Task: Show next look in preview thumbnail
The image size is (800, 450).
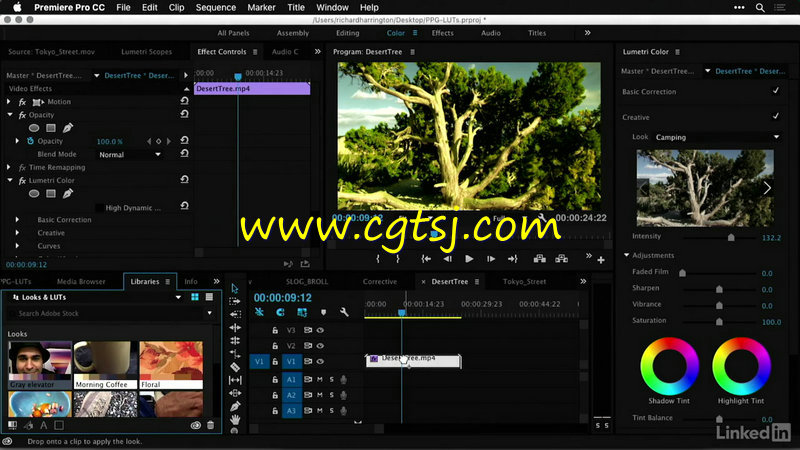Action: click(767, 188)
